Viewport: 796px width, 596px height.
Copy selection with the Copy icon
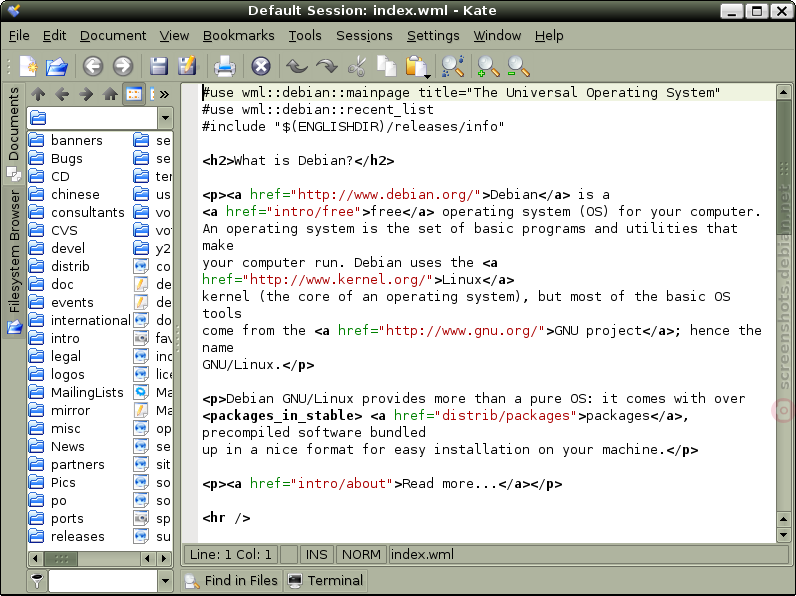[386, 67]
